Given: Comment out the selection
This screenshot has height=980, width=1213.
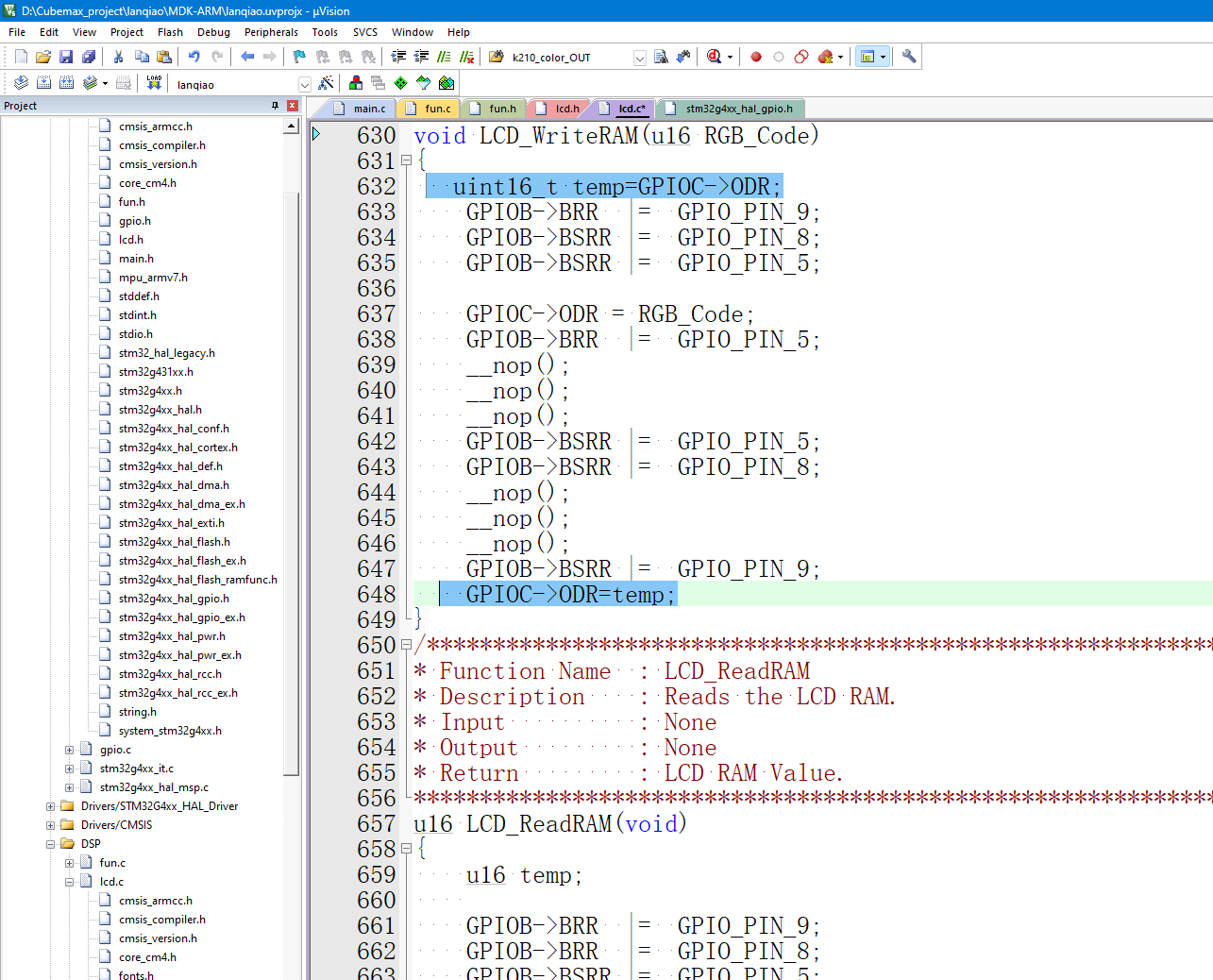Looking at the screenshot, I should (444, 57).
